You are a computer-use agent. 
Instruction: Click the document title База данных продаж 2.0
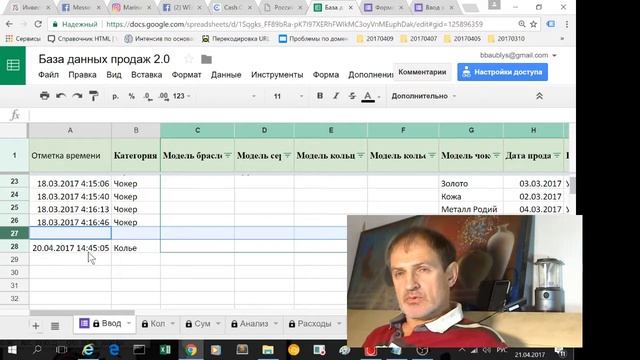pos(104,59)
